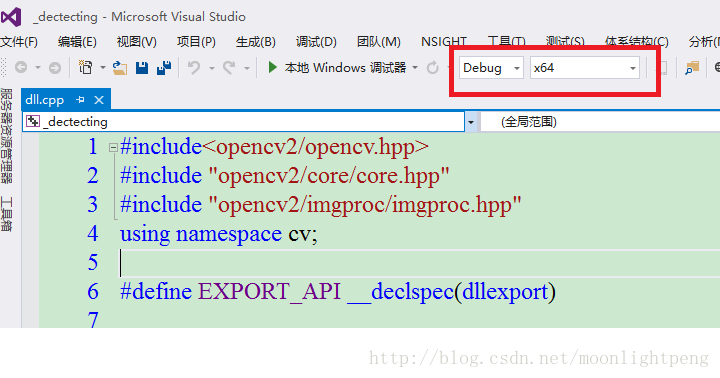Open the undo history dropdown arrow
This screenshot has width=720, height=378.
click(212, 68)
